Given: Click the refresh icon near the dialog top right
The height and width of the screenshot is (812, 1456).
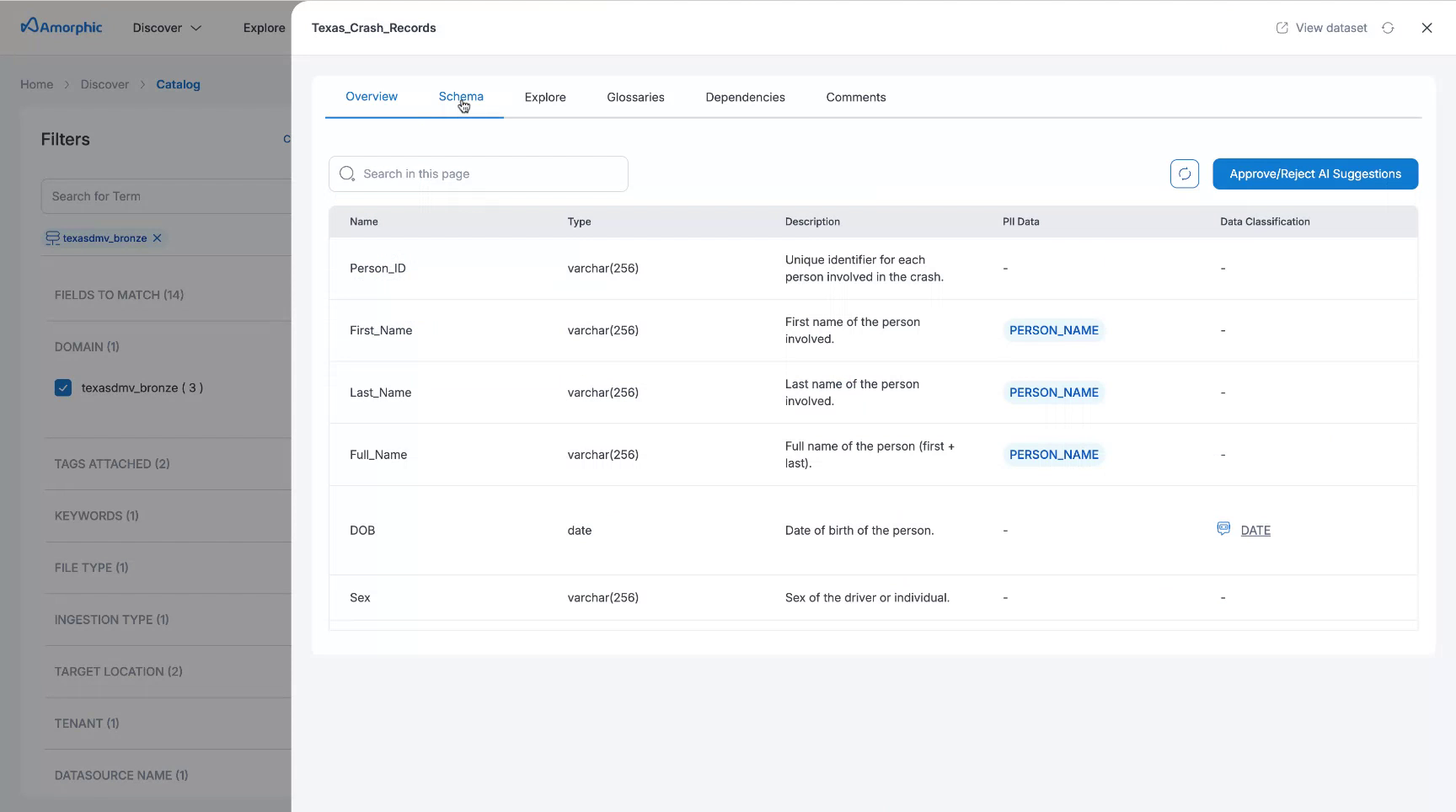Looking at the screenshot, I should [1388, 27].
